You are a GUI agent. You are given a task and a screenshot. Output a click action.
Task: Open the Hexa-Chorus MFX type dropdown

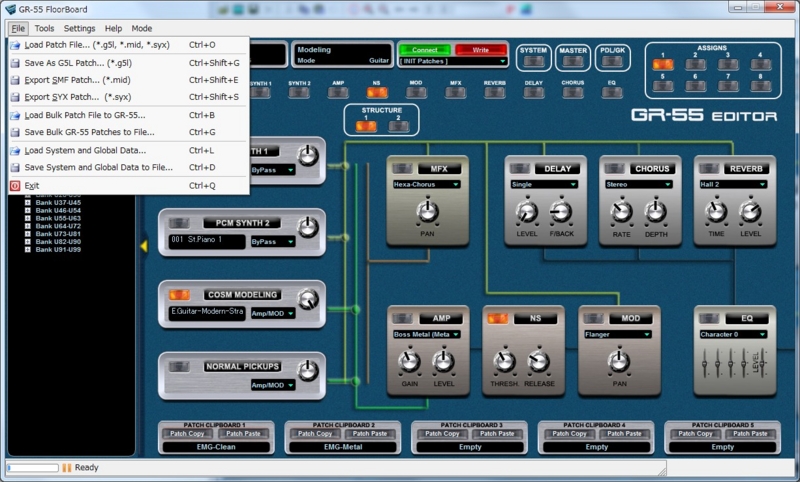click(427, 185)
